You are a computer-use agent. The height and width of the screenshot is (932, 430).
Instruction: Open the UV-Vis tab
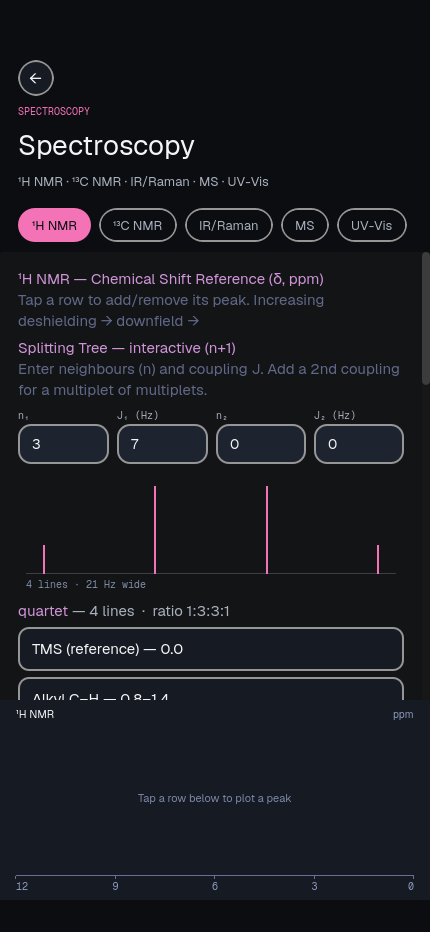372,225
